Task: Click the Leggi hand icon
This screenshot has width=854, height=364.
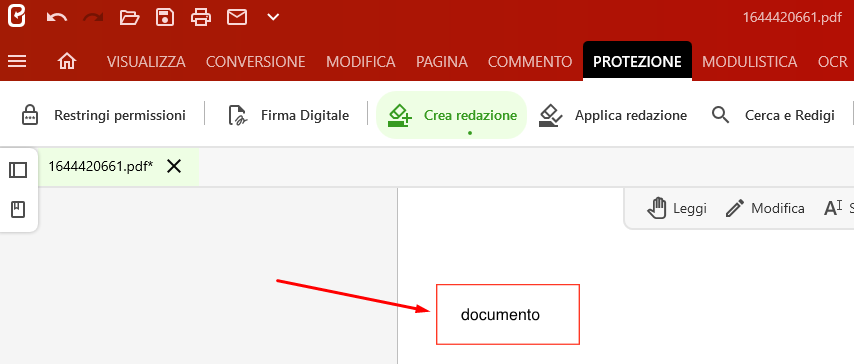Action: click(657, 208)
